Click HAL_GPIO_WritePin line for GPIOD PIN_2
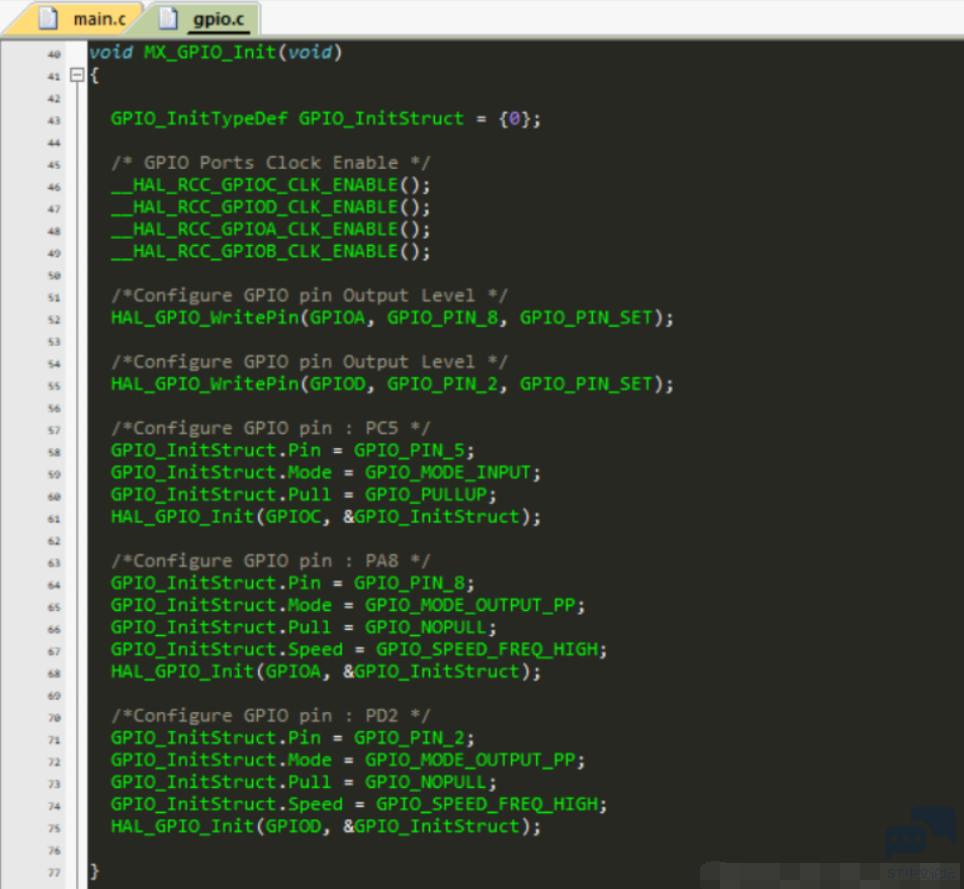This screenshot has width=964, height=889. click(392, 384)
